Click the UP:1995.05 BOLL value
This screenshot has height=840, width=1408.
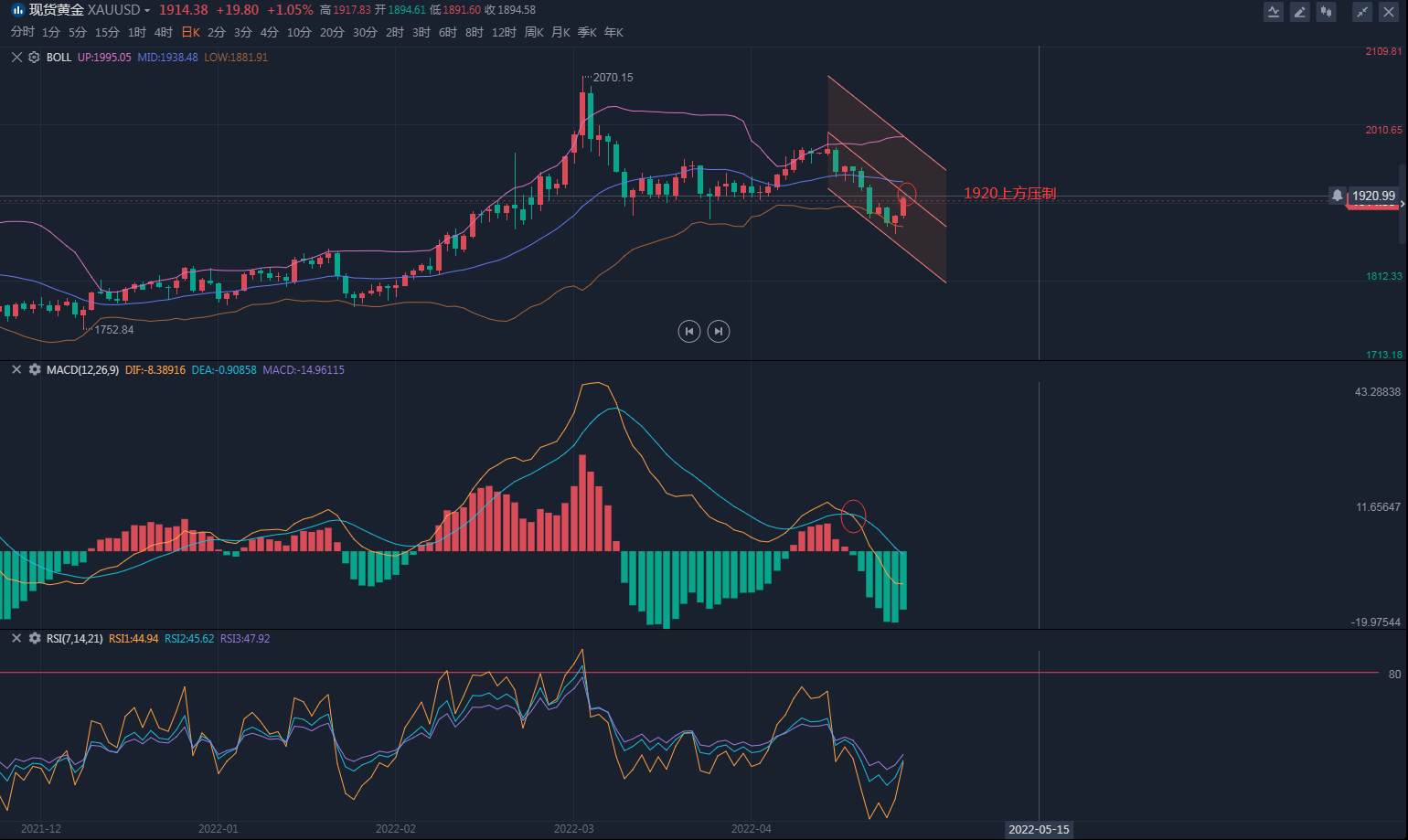(x=104, y=57)
